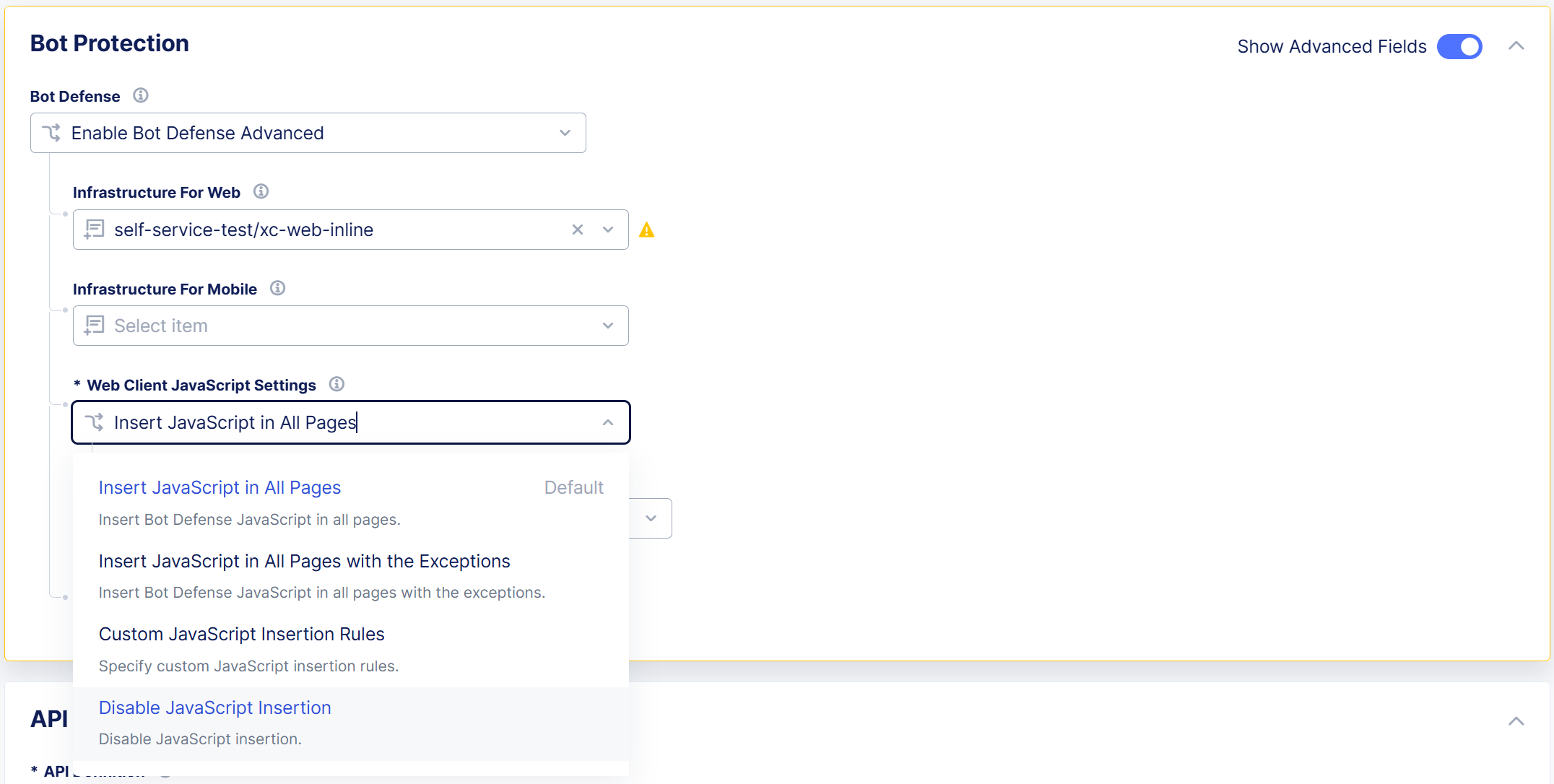This screenshot has height=784, width=1554.
Task: Click the Web Client JavaScript Settings info icon
Action: click(x=336, y=383)
